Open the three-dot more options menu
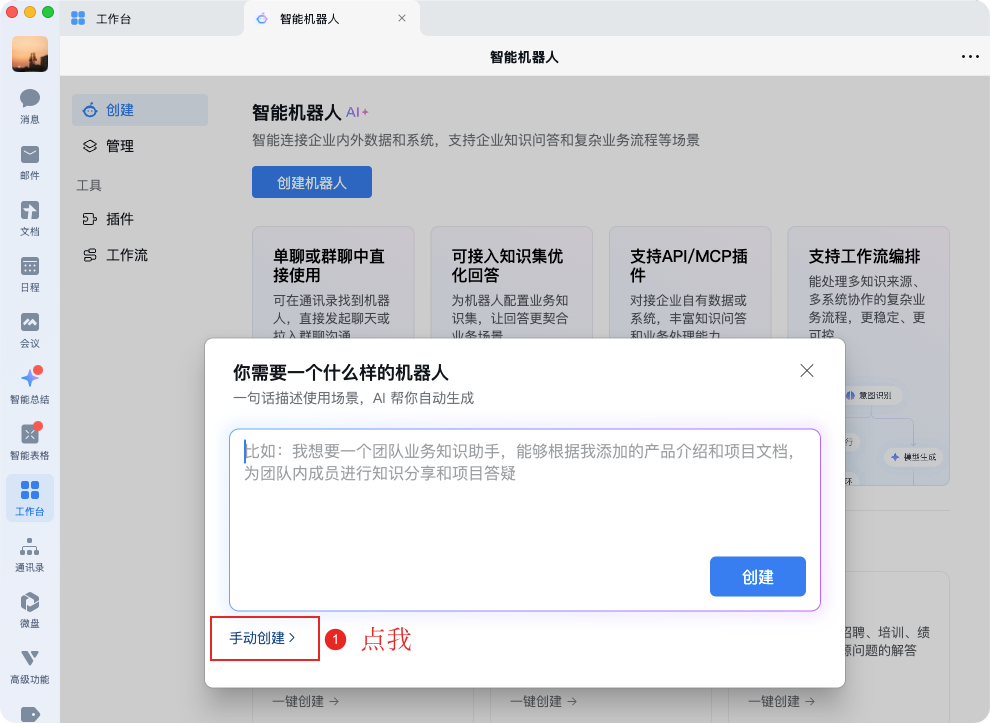The width and height of the screenshot is (990, 723). pyautogui.click(x=969, y=57)
